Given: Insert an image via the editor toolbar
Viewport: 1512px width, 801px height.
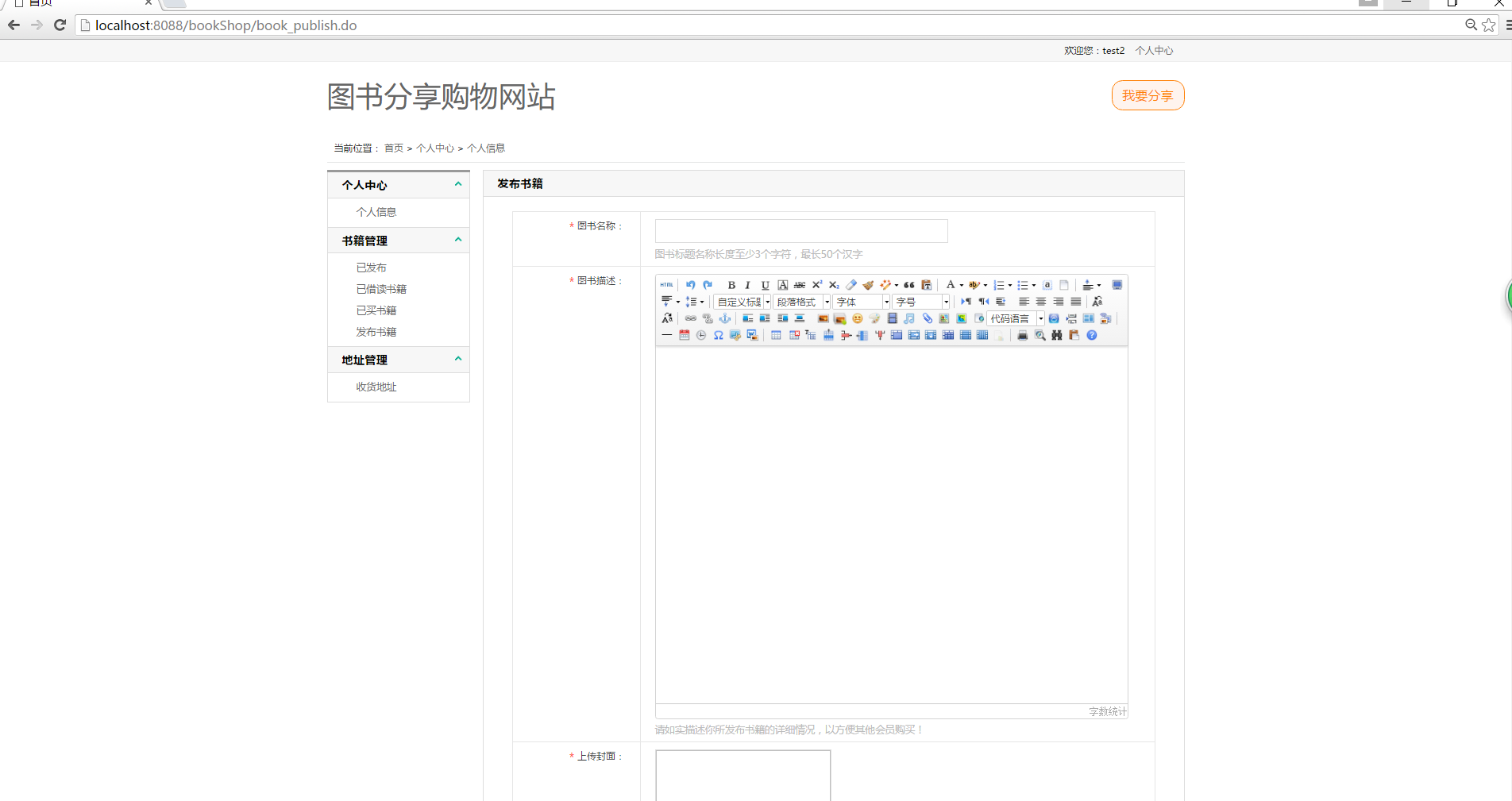Looking at the screenshot, I should [839, 318].
